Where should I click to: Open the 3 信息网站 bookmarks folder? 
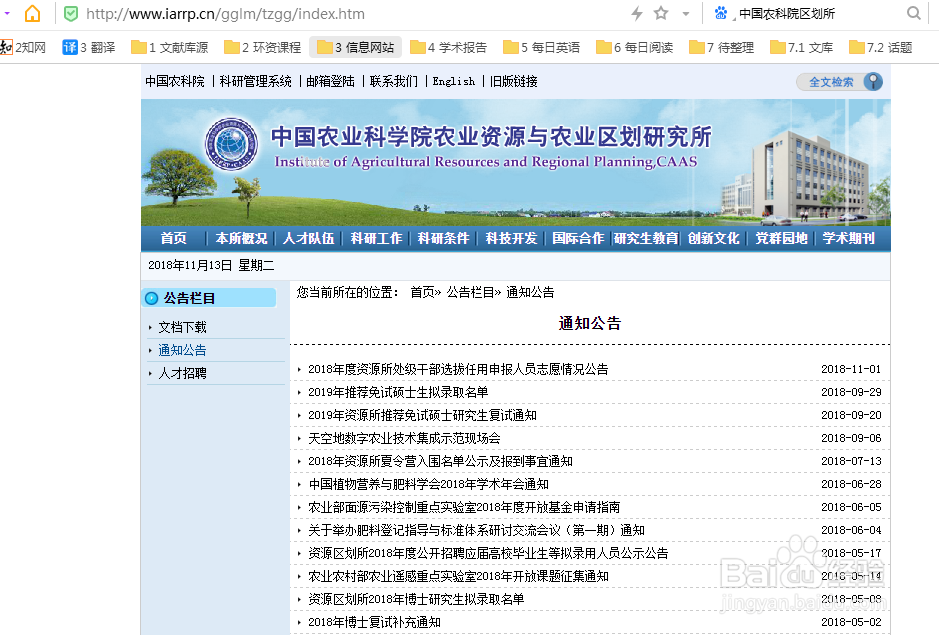[355, 46]
